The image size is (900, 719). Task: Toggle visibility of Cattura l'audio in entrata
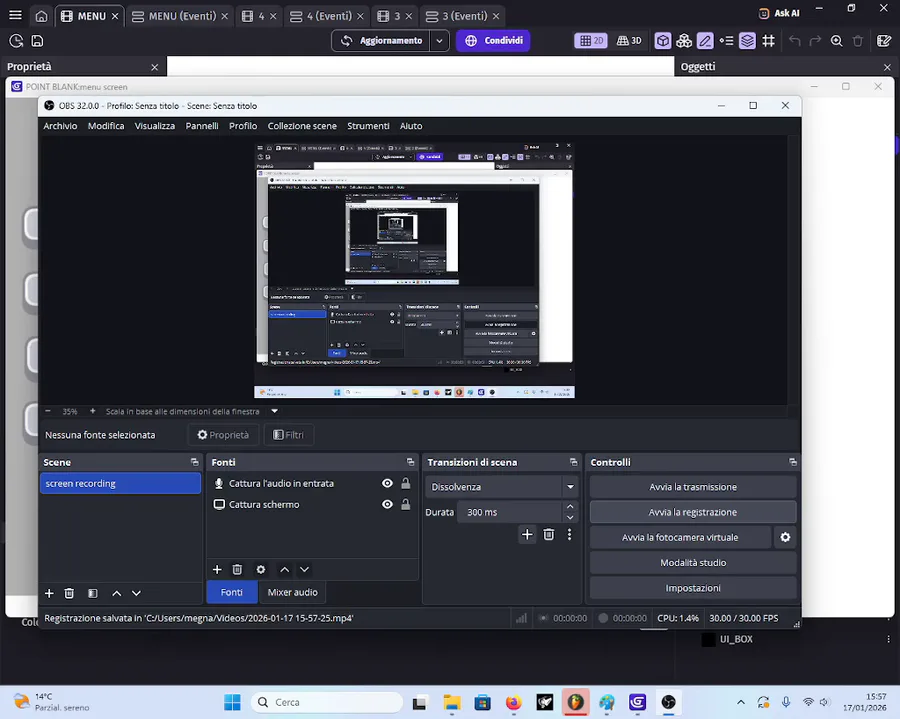click(x=387, y=483)
